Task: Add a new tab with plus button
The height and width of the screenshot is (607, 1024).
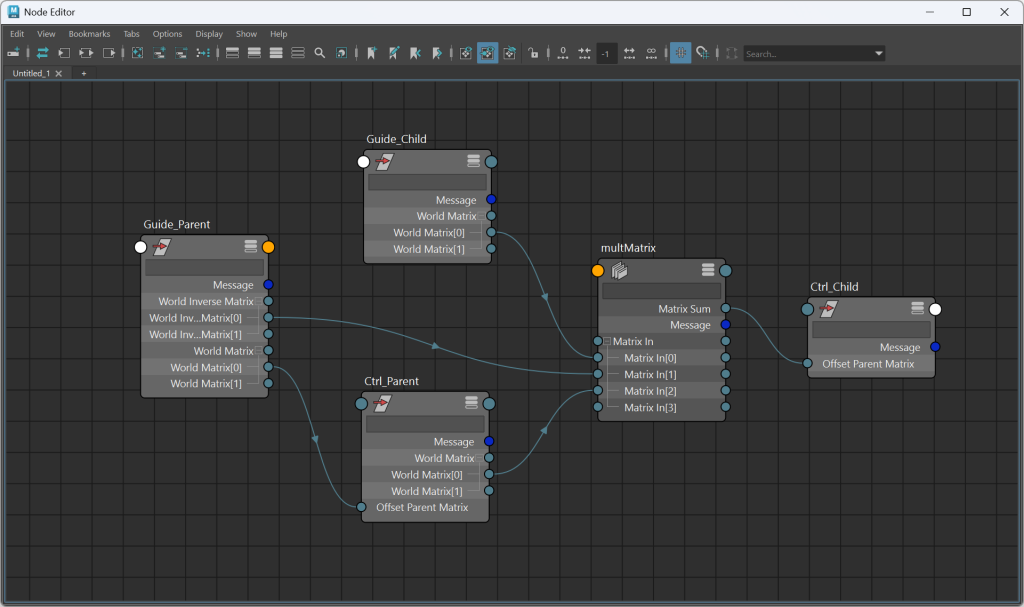Action: point(84,73)
